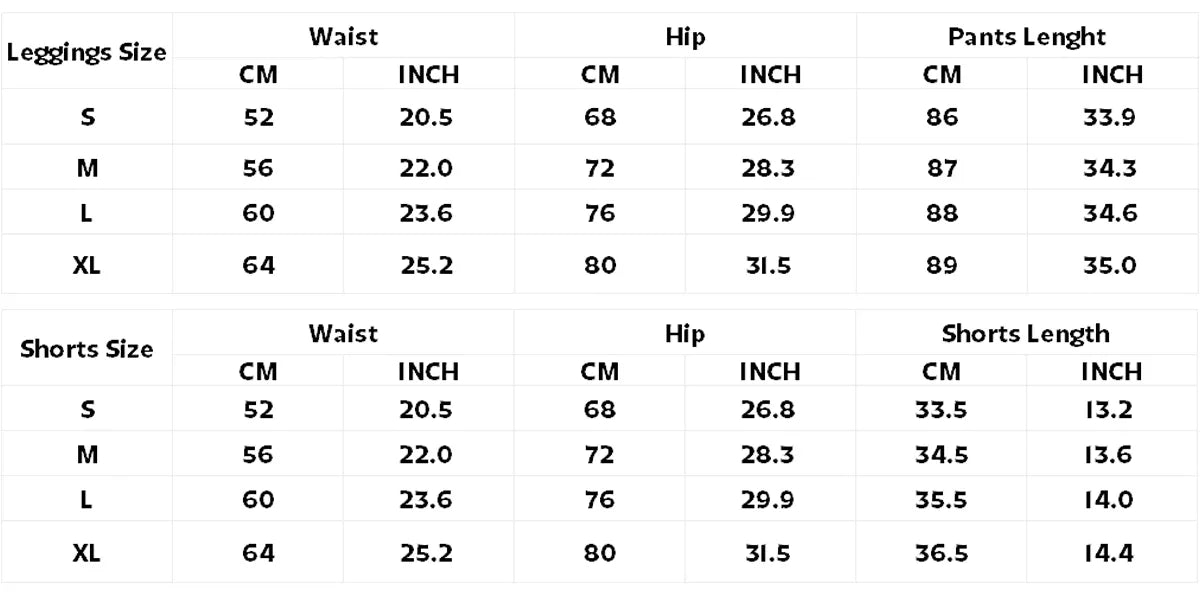Click the 86 cm pants length value
The image size is (1200, 597).
click(x=942, y=117)
